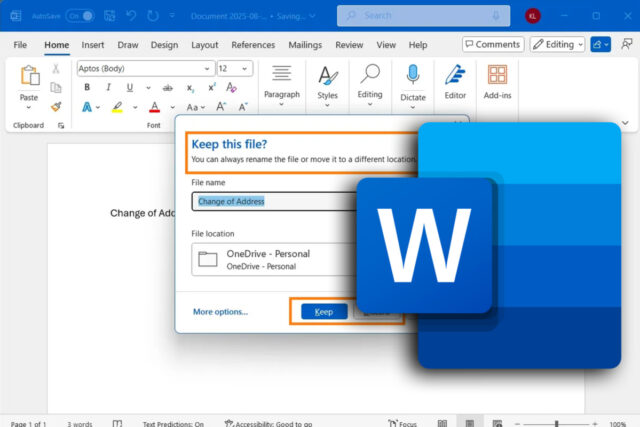
Task: Click the microphone icon in search box
Action: [x=496, y=16]
